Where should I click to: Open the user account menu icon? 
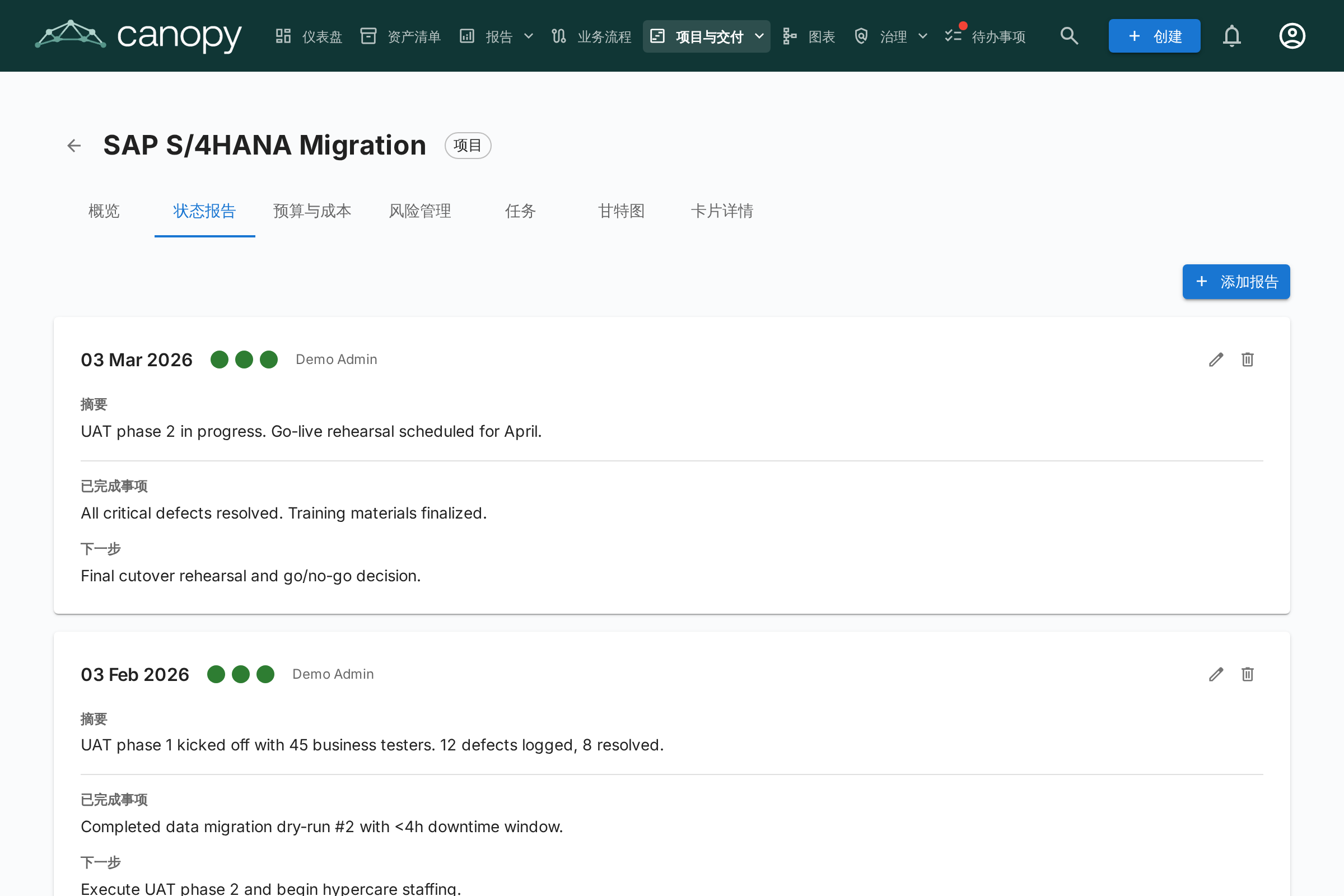pyautogui.click(x=1292, y=36)
